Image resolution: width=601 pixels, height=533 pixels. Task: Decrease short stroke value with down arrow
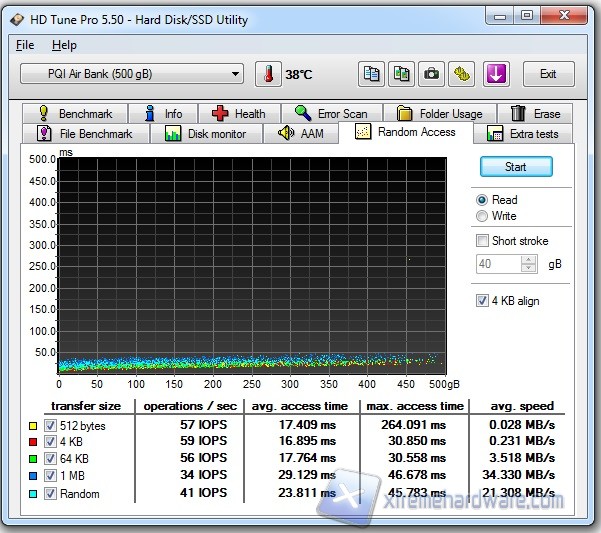(x=529, y=269)
